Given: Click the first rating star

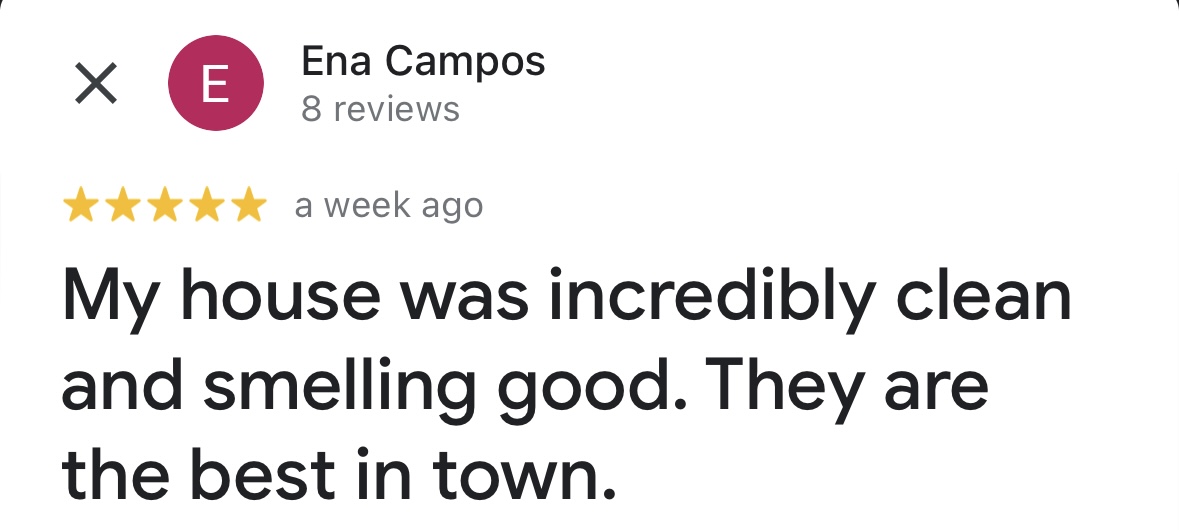Looking at the screenshot, I should point(82,207).
